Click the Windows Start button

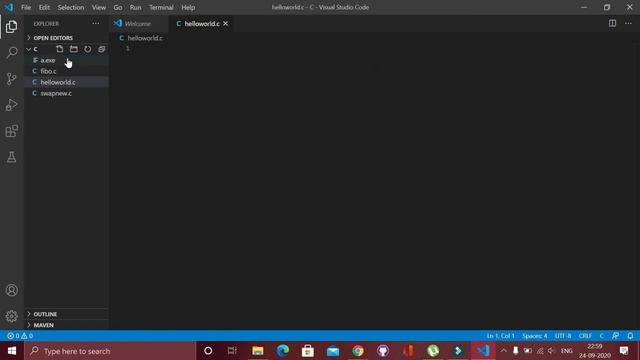point(12,351)
